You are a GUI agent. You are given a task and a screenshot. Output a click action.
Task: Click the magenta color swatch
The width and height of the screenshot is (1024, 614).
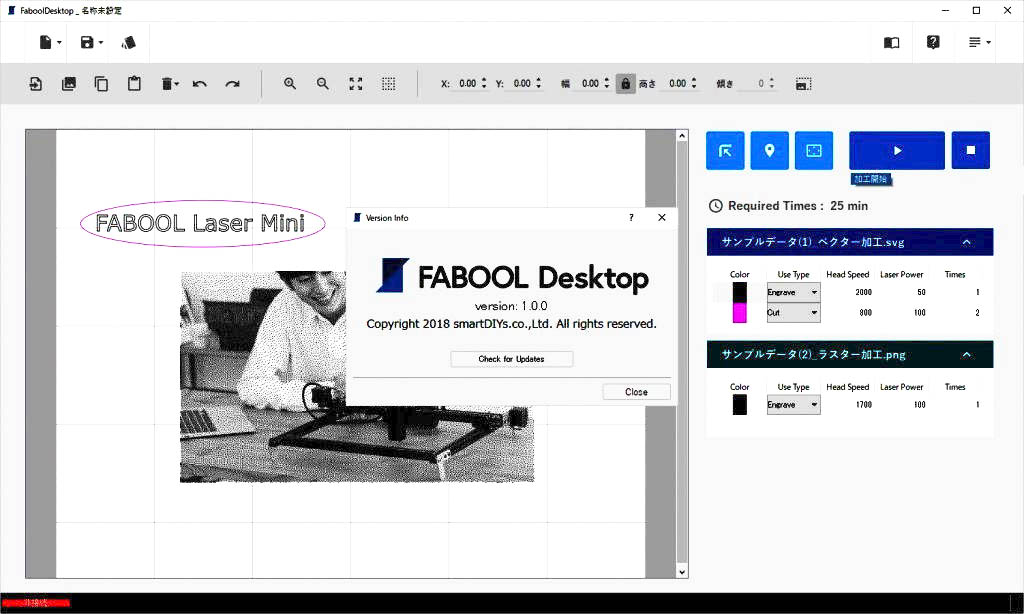[739, 312]
